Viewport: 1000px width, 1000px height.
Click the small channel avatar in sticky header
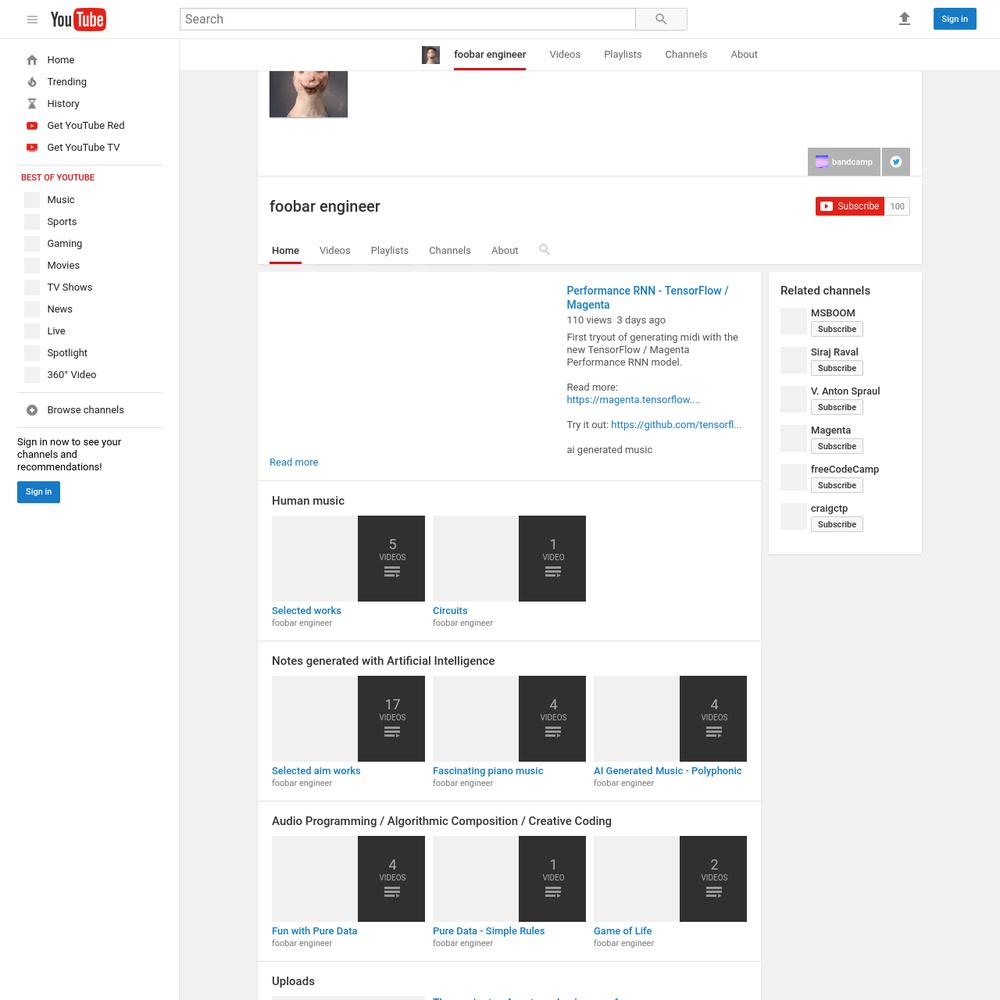click(x=430, y=55)
